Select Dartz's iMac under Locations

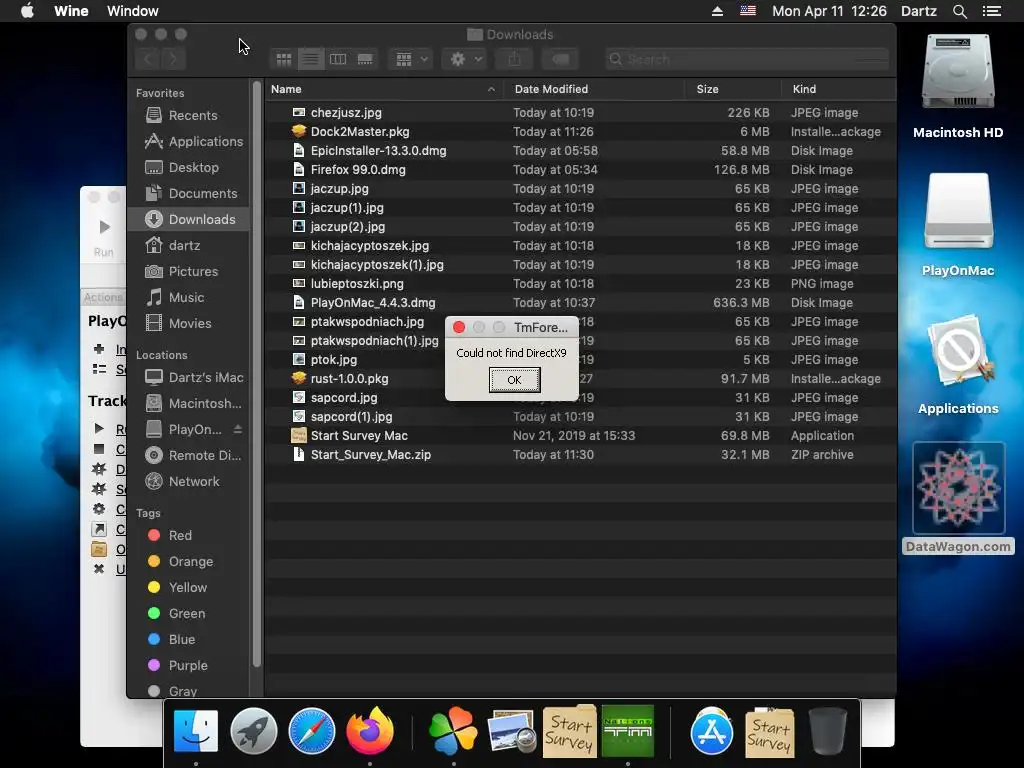point(188,377)
